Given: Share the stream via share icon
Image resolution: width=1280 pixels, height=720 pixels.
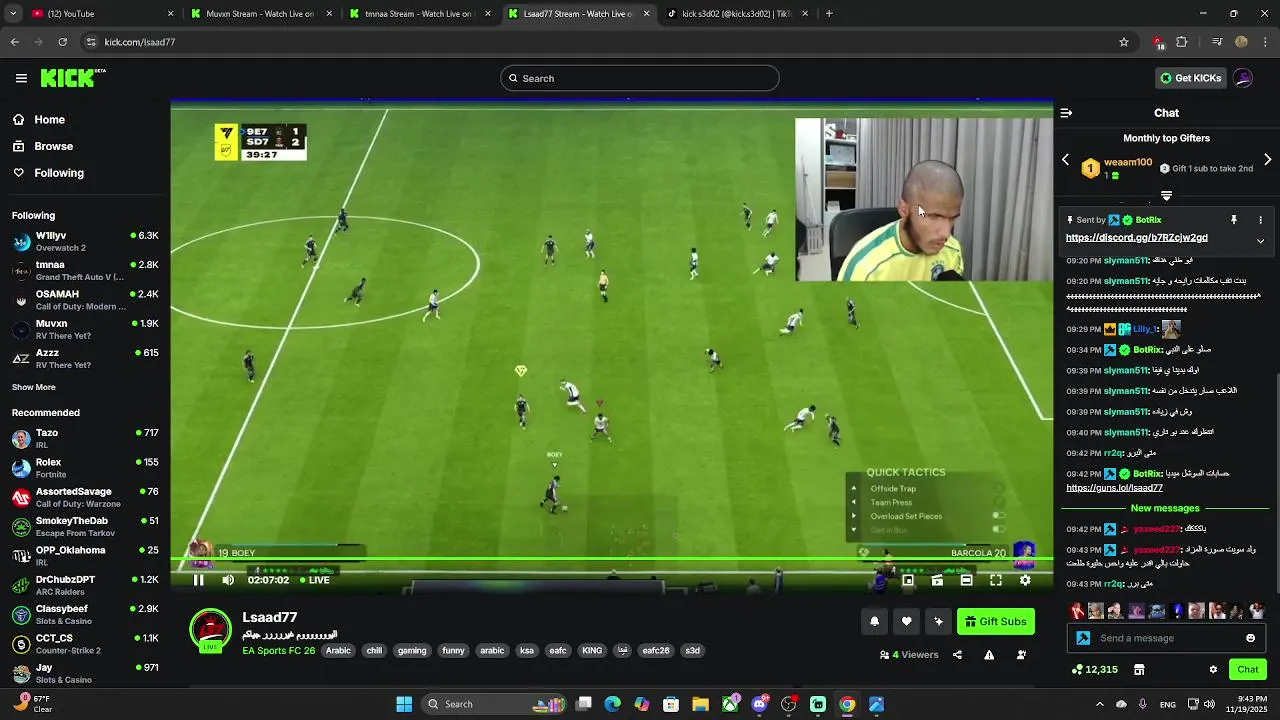Looking at the screenshot, I should click(957, 655).
